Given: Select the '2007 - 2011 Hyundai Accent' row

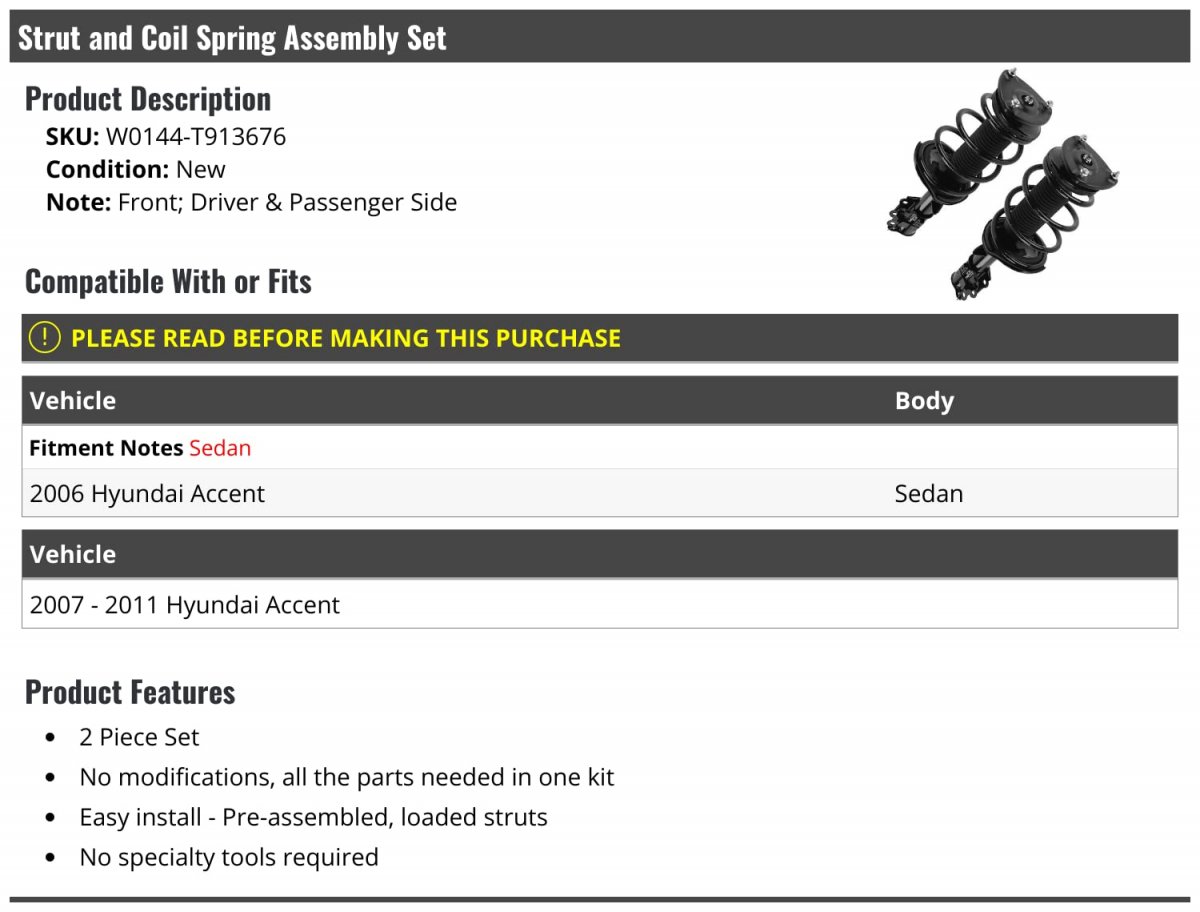Looking at the screenshot, I should click(x=185, y=605).
